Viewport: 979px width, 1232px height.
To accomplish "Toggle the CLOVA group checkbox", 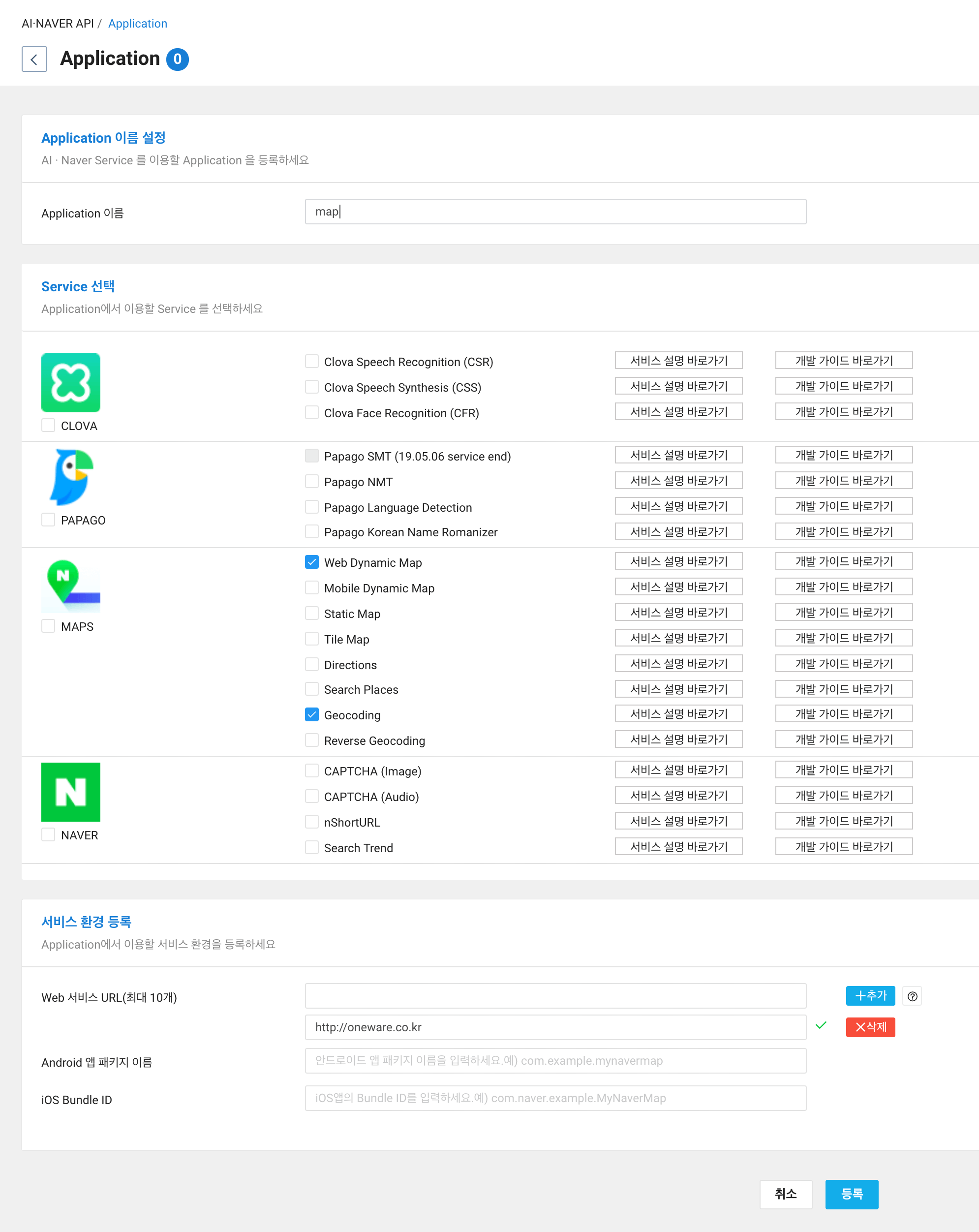I will pos(48,425).
